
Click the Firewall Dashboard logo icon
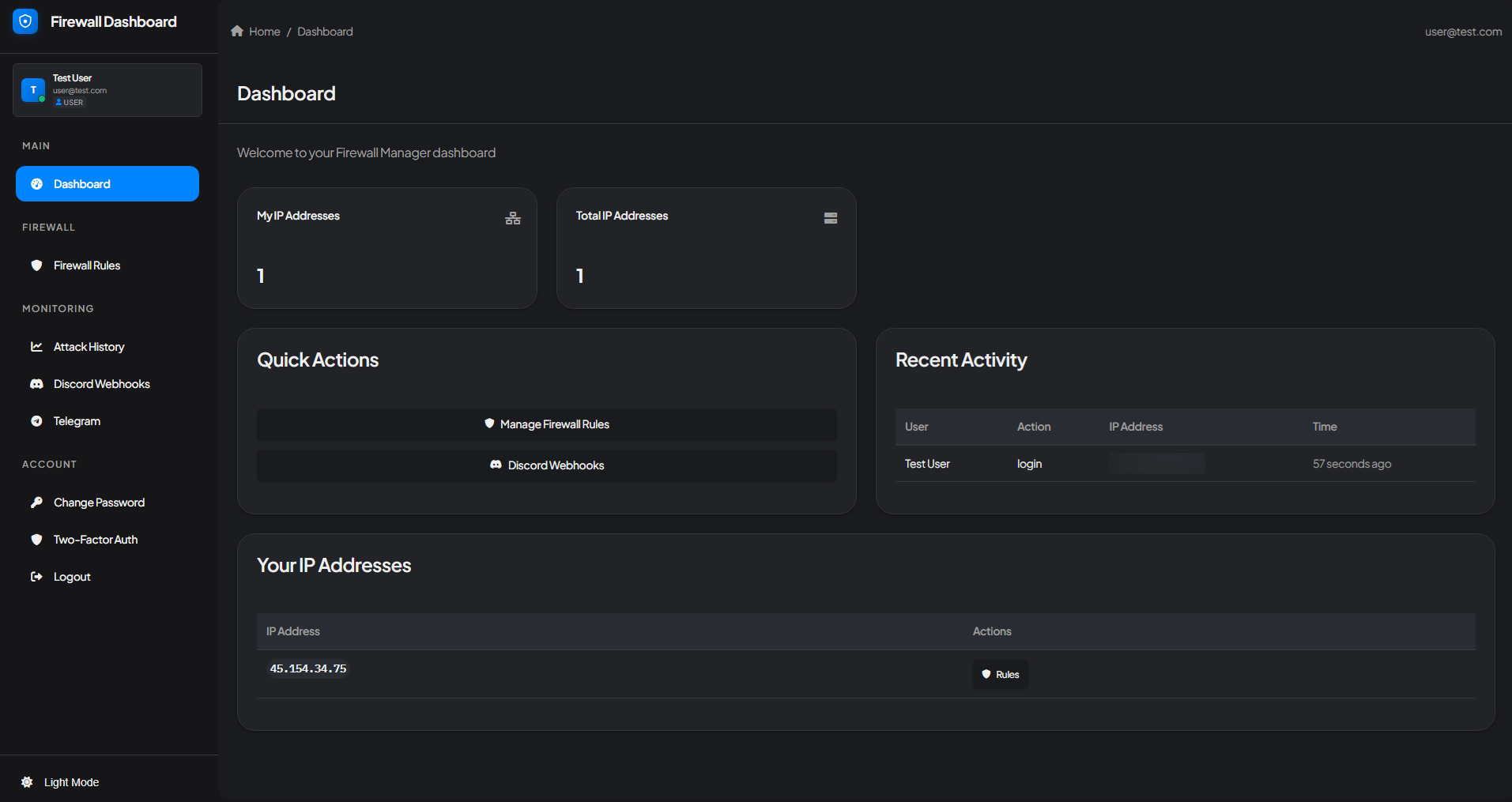click(25, 21)
